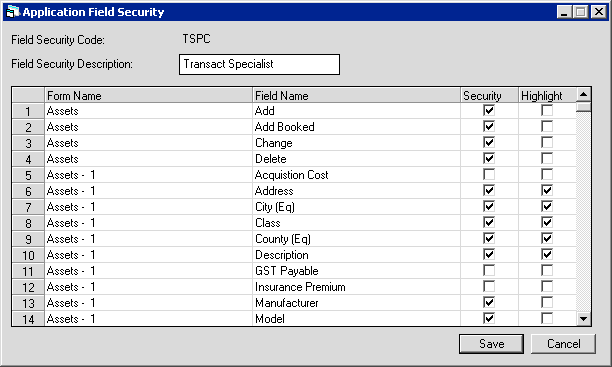
Task: Toggle Security for Delete field
Action: (x=489, y=159)
